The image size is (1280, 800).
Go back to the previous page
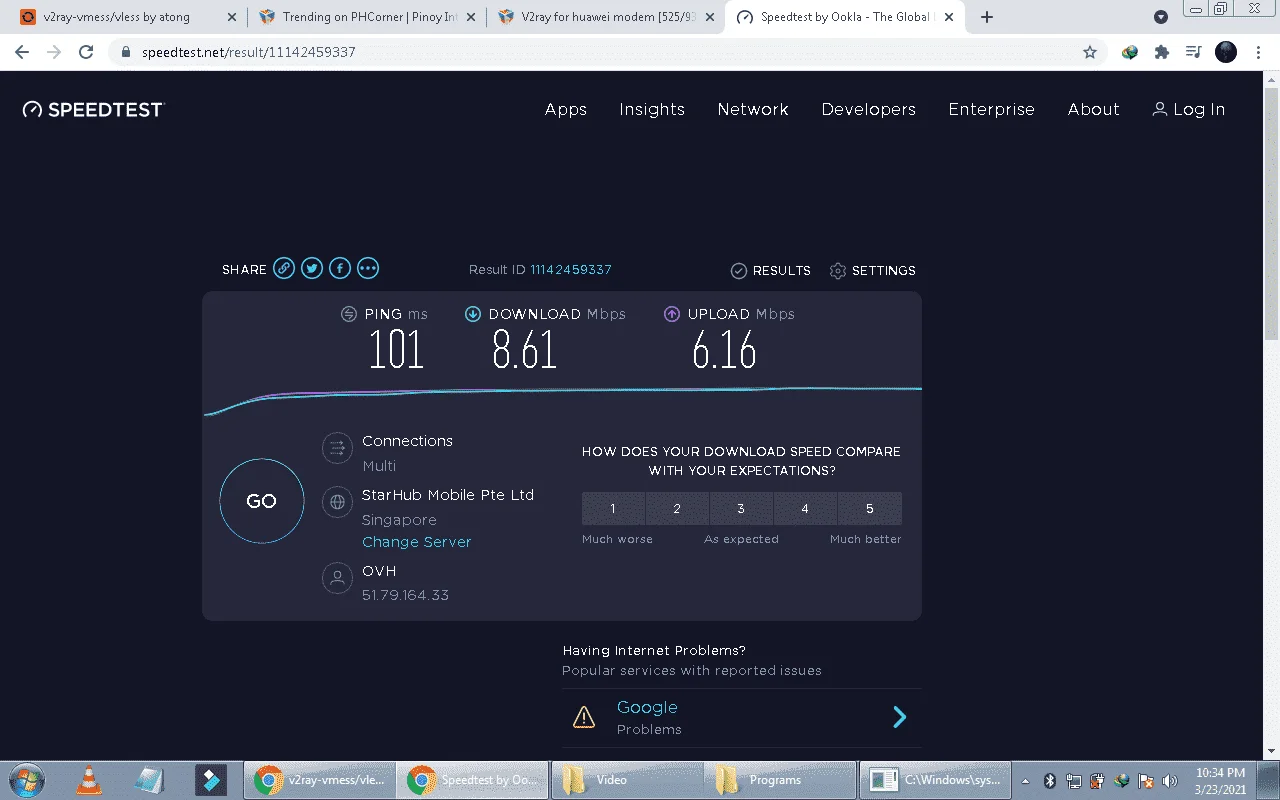[22, 52]
